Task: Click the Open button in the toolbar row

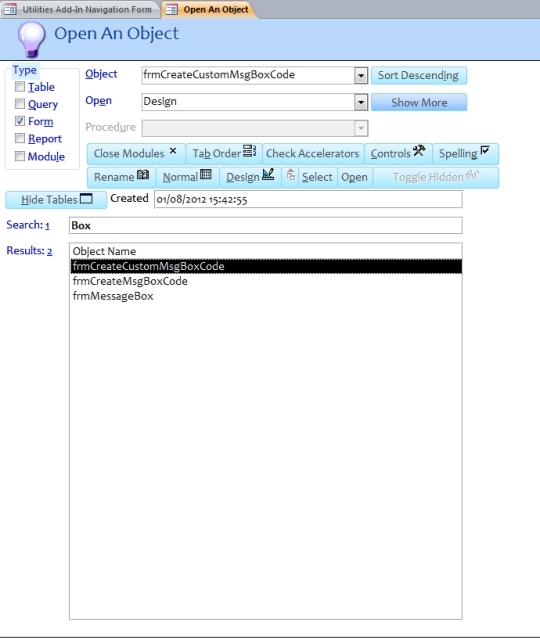Action: (354, 177)
